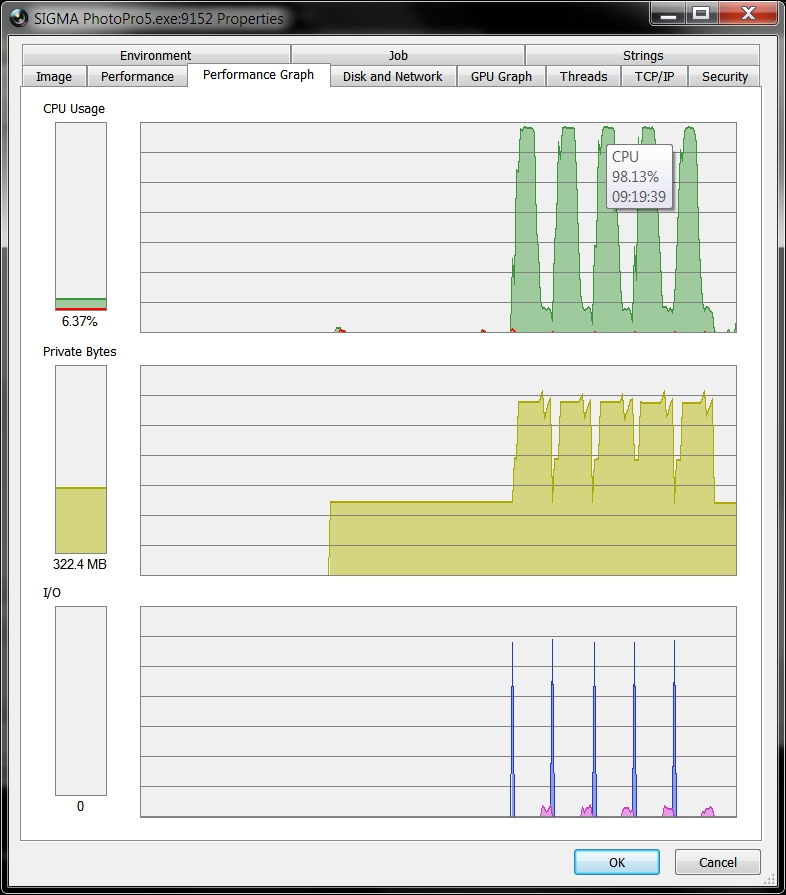Open the Security tab

[724, 76]
